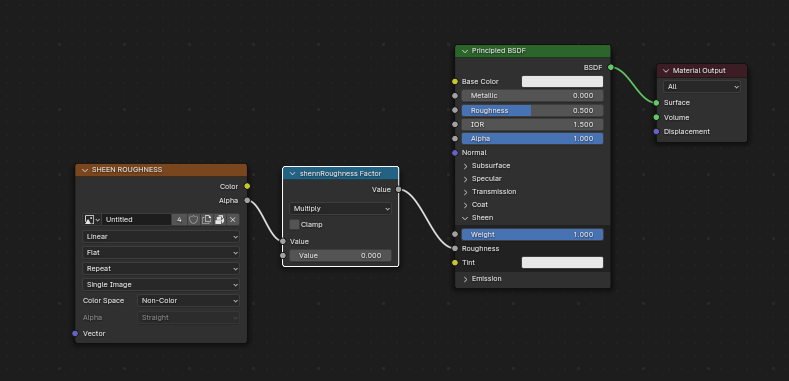
Task: Collapse the shennRoughness Factor node
Action: click(x=292, y=174)
